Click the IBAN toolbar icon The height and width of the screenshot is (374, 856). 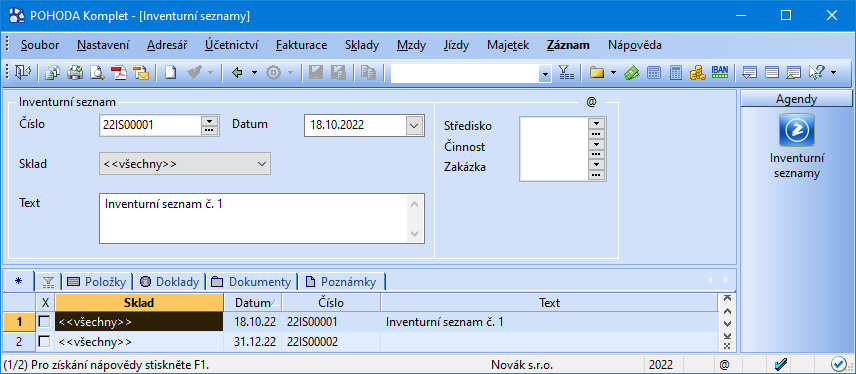(x=720, y=72)
